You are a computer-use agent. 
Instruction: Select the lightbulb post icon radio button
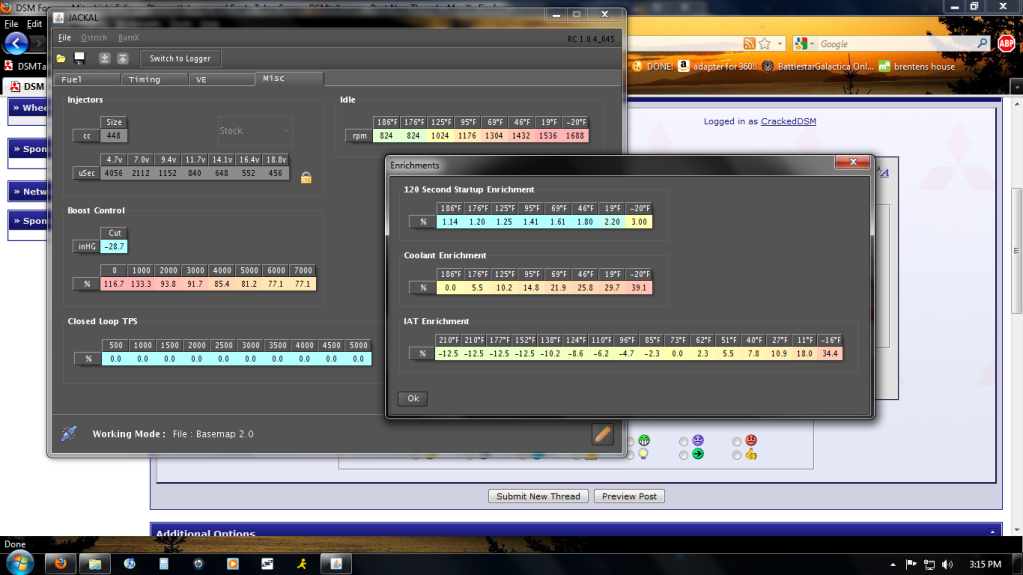click(x=630, y=456)
